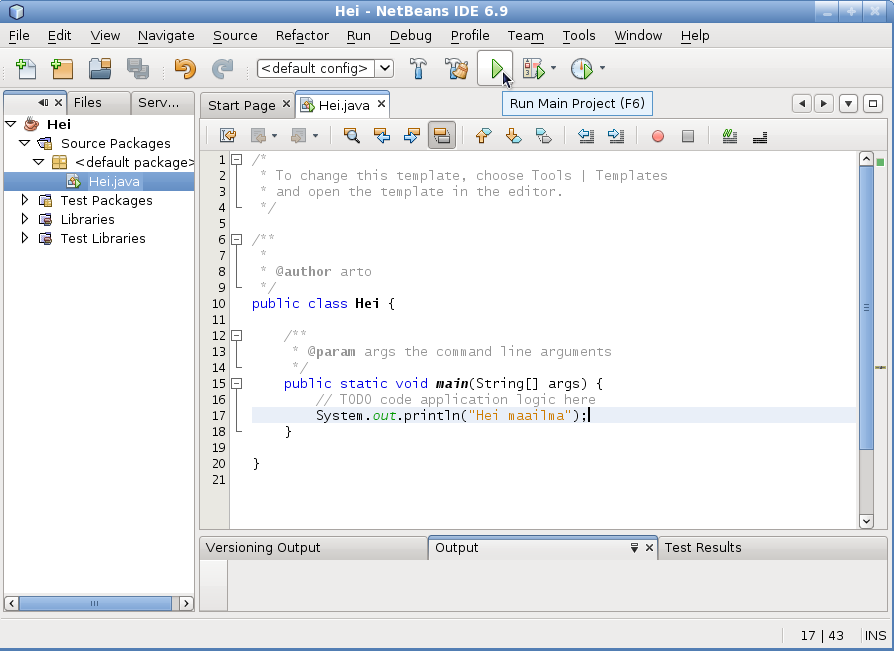Clean and build with the hammer-and-broom icon
The image size is (894, 651).
[456, 69]
